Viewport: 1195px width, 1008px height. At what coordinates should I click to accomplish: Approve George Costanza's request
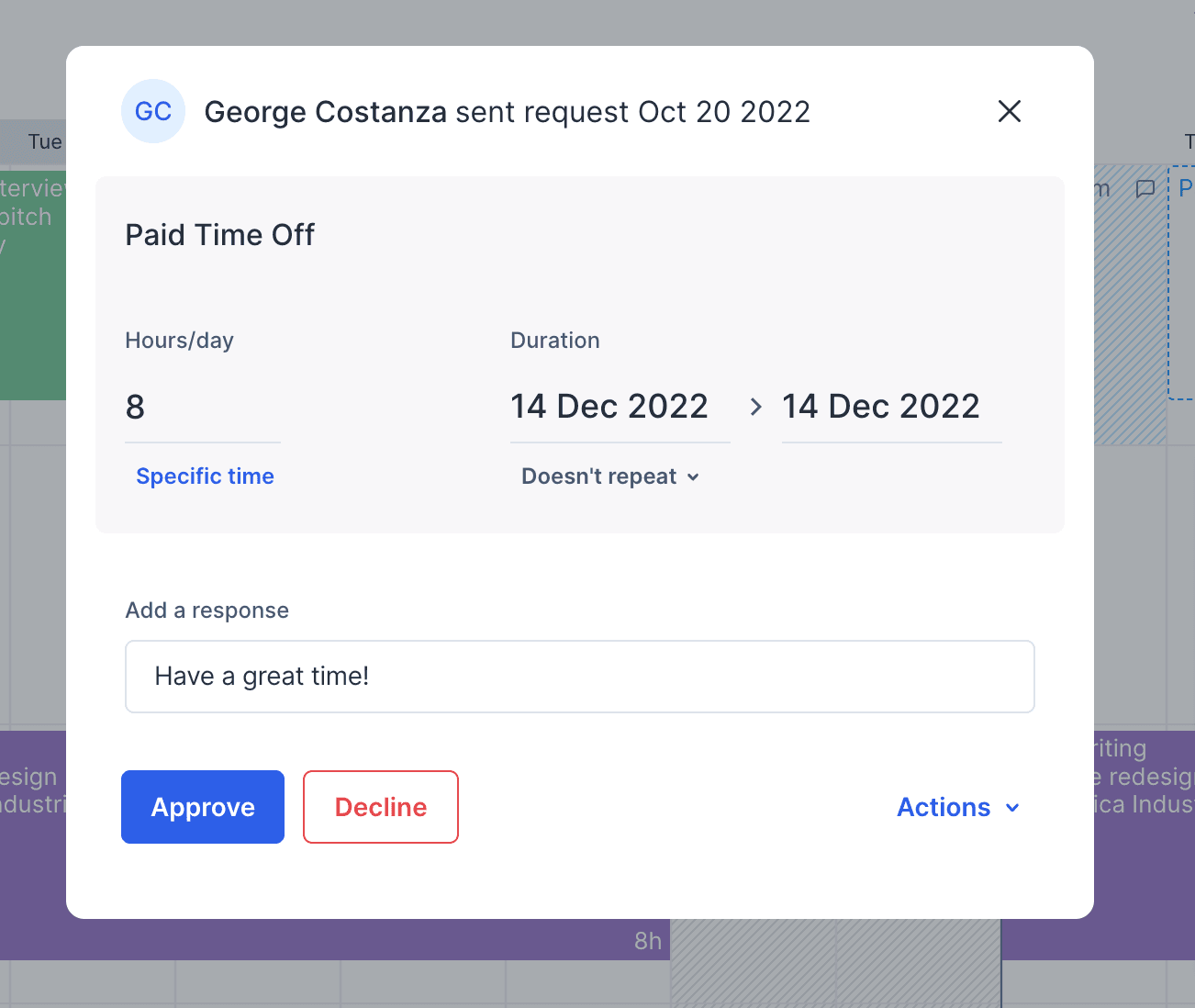(x=203, y=807)
